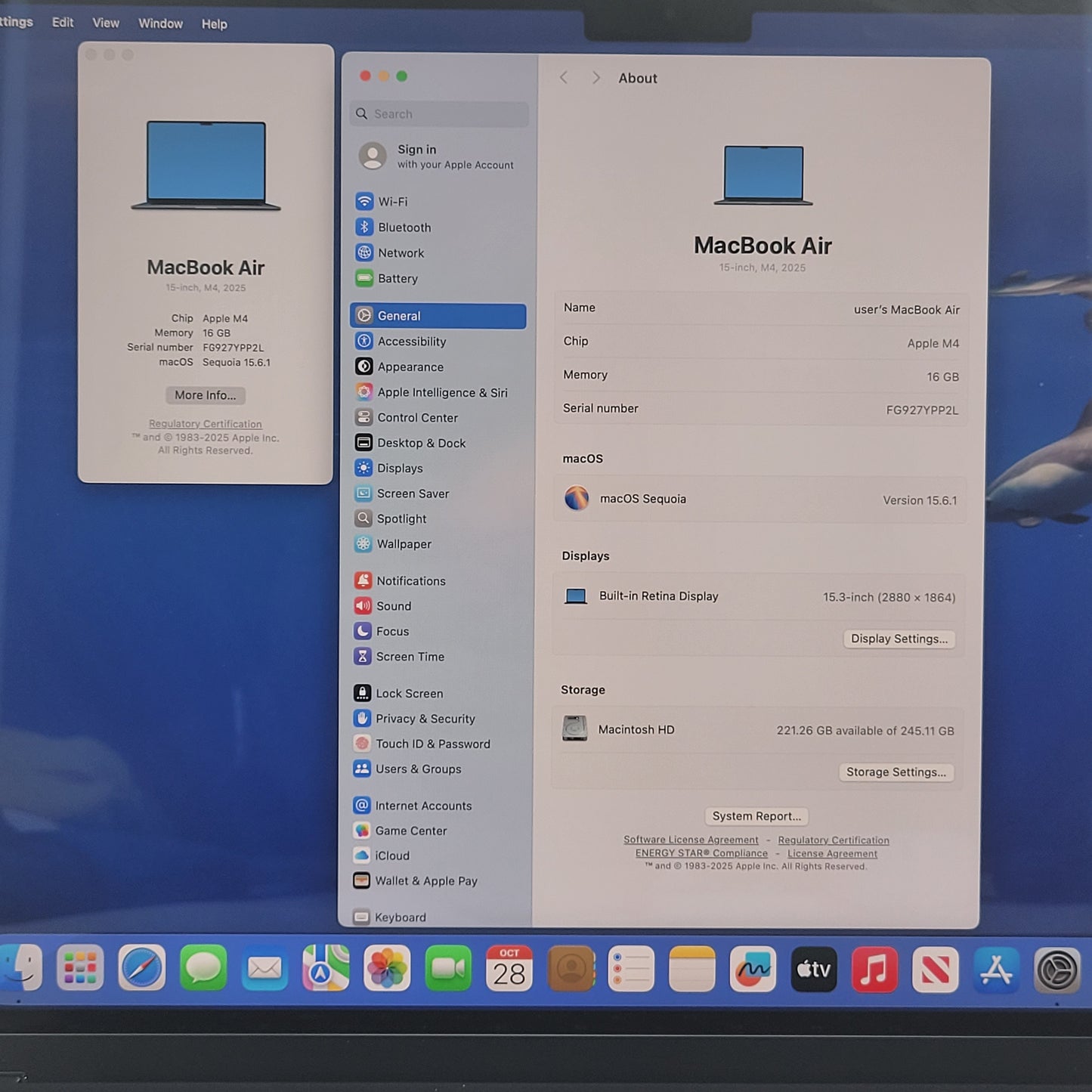Select the Bluetooth sidebar icon
This screenshot has width=1092, height=1092.
click(x=365, y=227)
